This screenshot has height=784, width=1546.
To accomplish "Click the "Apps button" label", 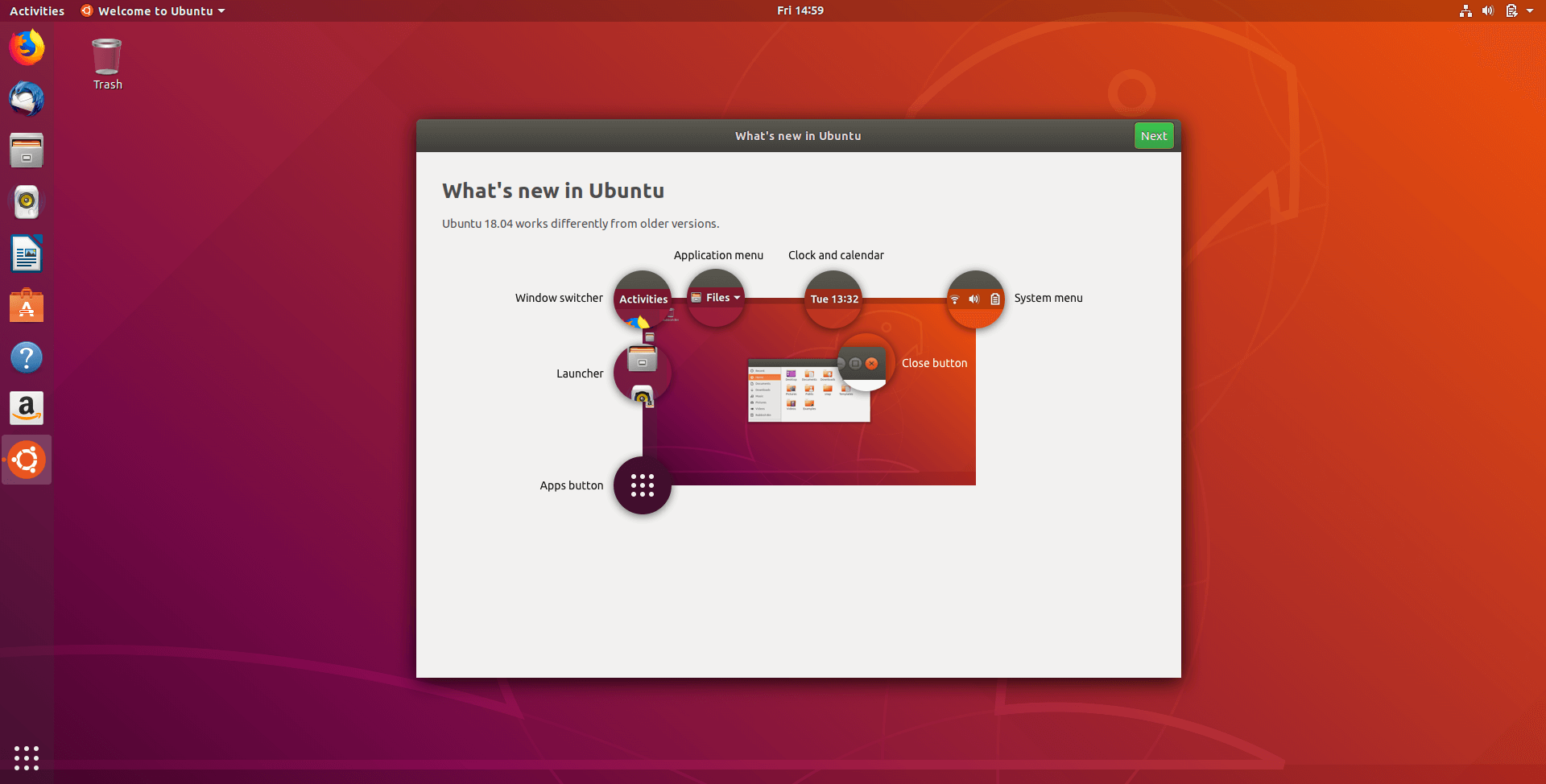I will (572, 485).
